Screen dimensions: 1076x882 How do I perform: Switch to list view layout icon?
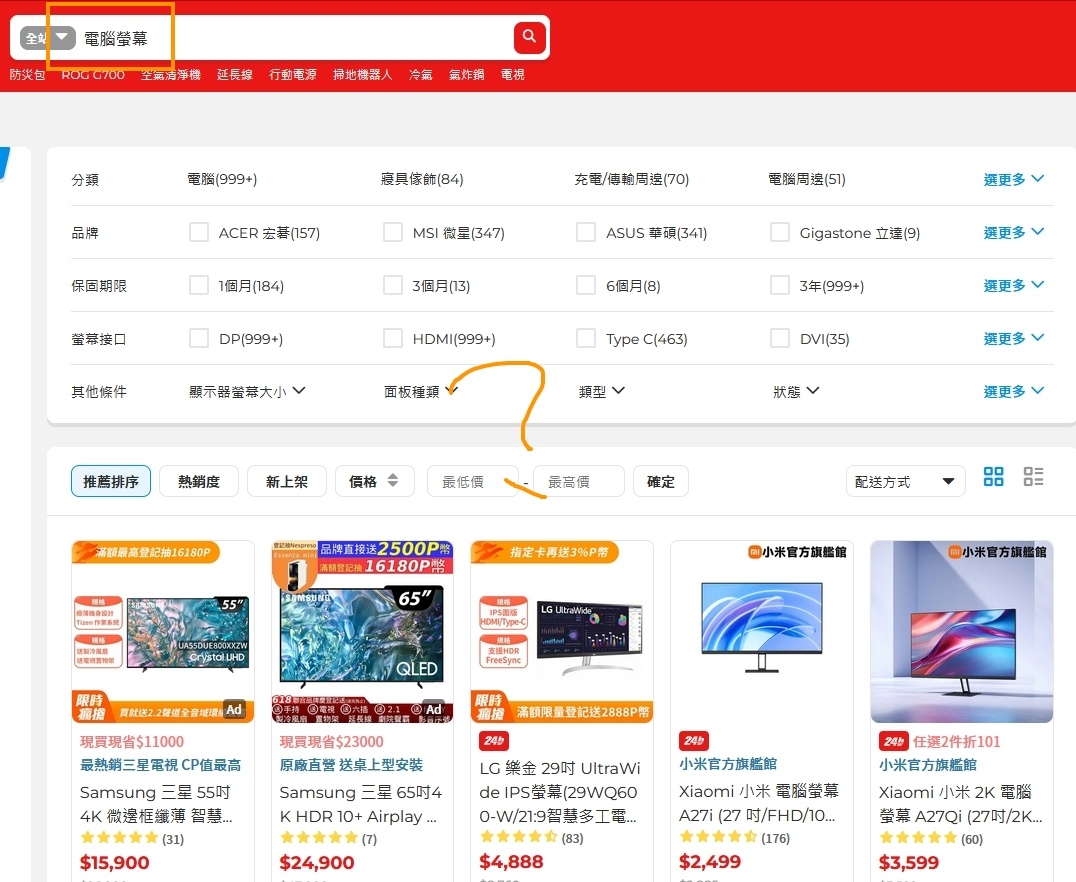[1033, 476]
